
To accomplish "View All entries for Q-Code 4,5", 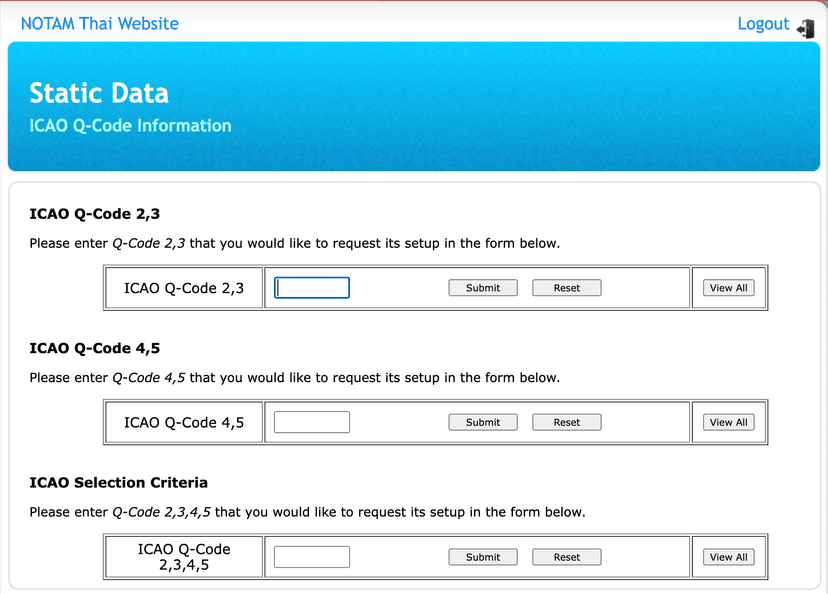I will pos(728,422).
